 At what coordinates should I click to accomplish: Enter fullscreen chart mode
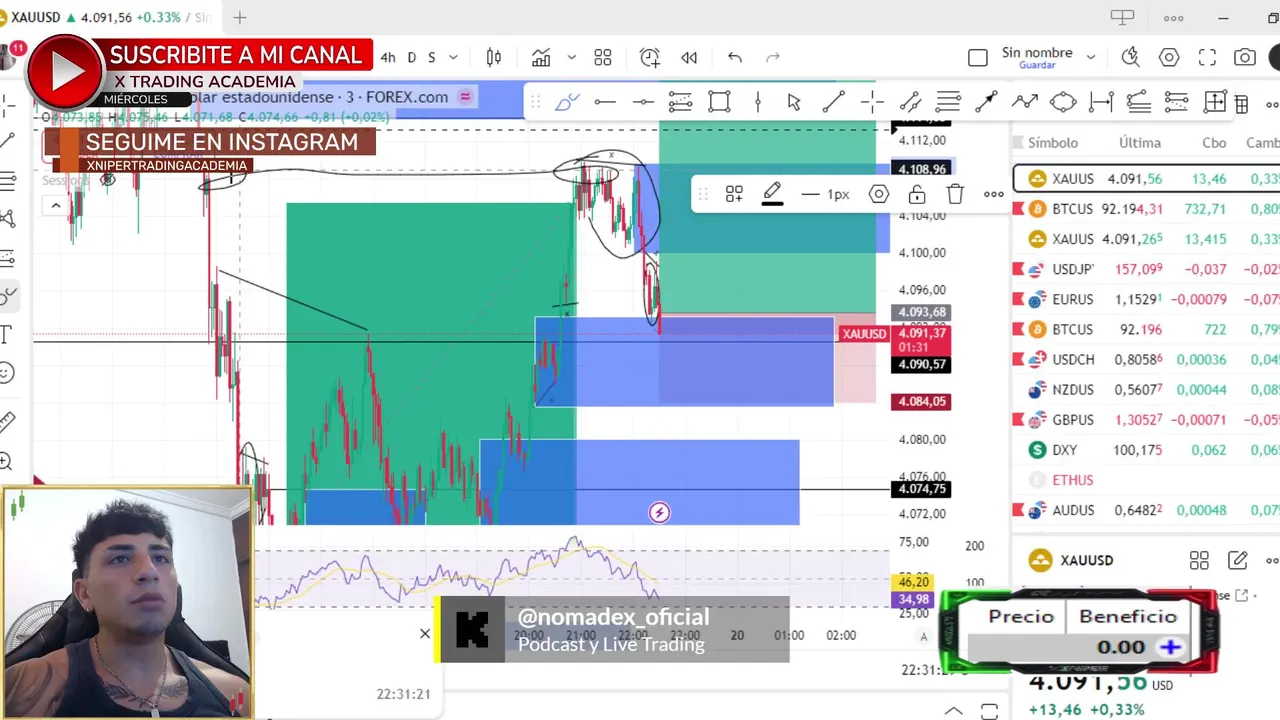click(x=1207, y=58)
